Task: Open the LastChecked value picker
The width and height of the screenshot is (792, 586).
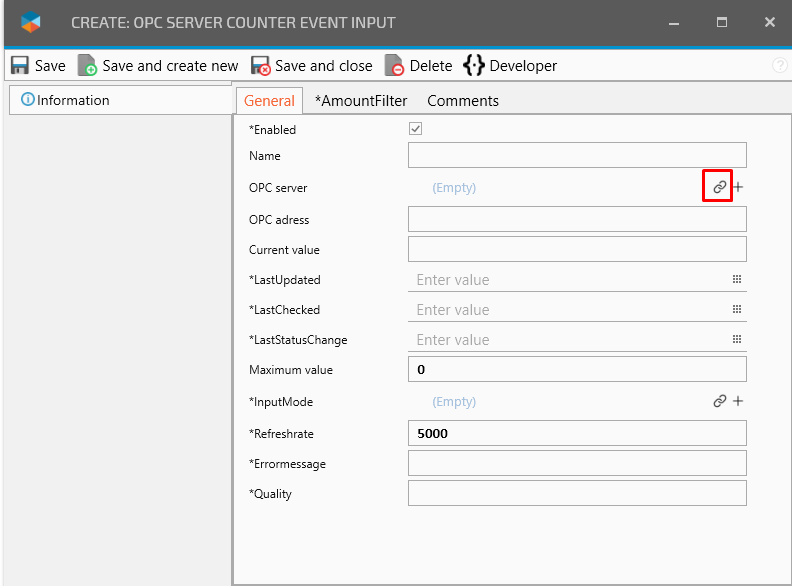Action: tap(737, 310)
